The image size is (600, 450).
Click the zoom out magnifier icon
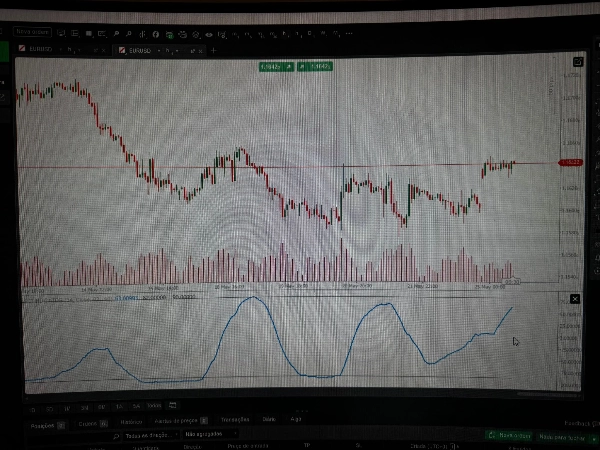(129, 34)
